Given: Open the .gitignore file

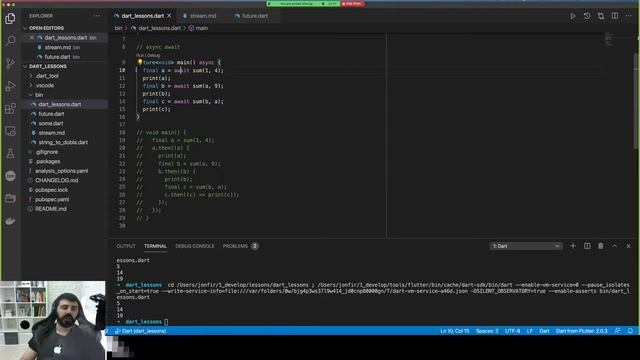Looking at the screenshot, I should tap(47, 152).
